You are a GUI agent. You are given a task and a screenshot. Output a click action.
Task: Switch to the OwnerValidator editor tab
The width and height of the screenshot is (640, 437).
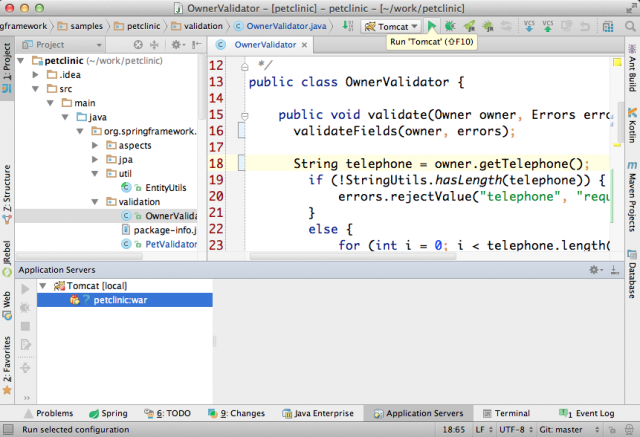pyautogui.click(x=265, y=45)
